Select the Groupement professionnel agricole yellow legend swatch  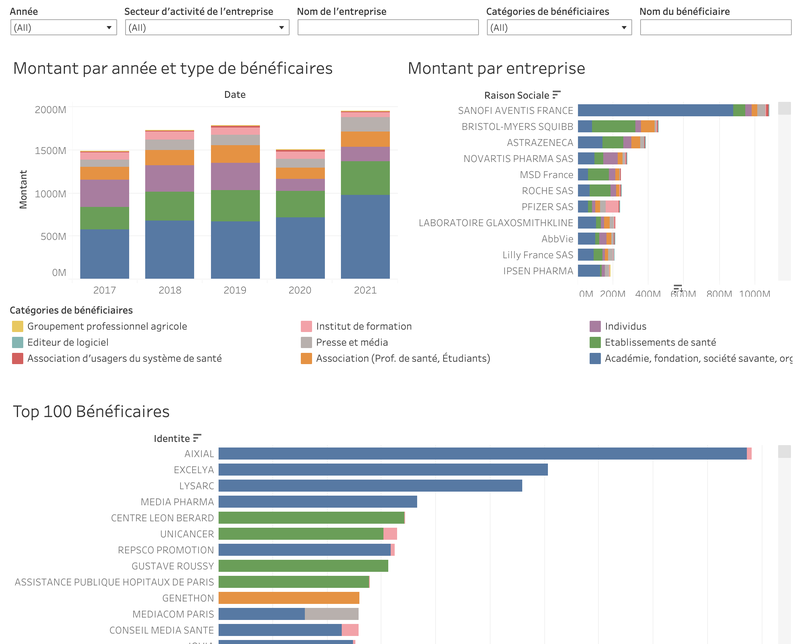pyautogui.click(x=18, y=326)
